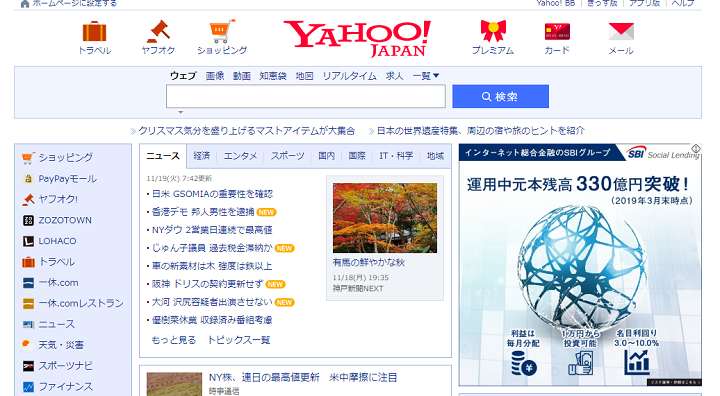
Task: Open headline 香港デモ 邦人男性を逮捕
Action: [x=203, y=212]
